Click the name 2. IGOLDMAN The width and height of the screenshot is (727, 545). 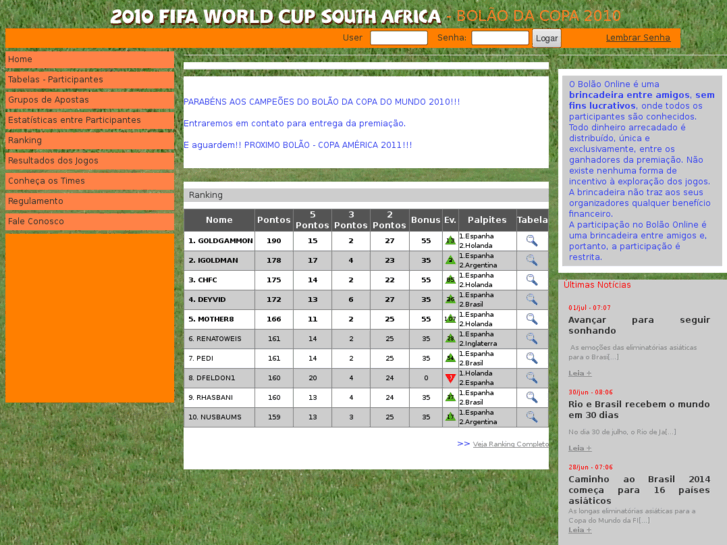coord(213,260)
